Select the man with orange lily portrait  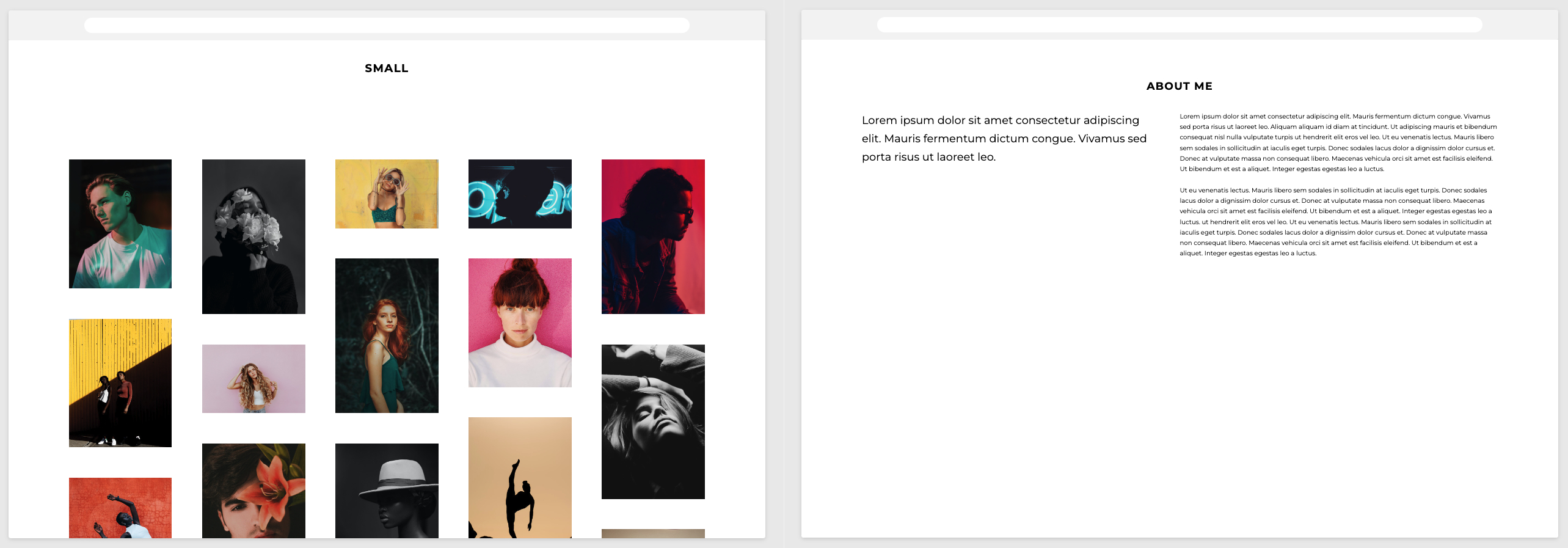point(253,491)
